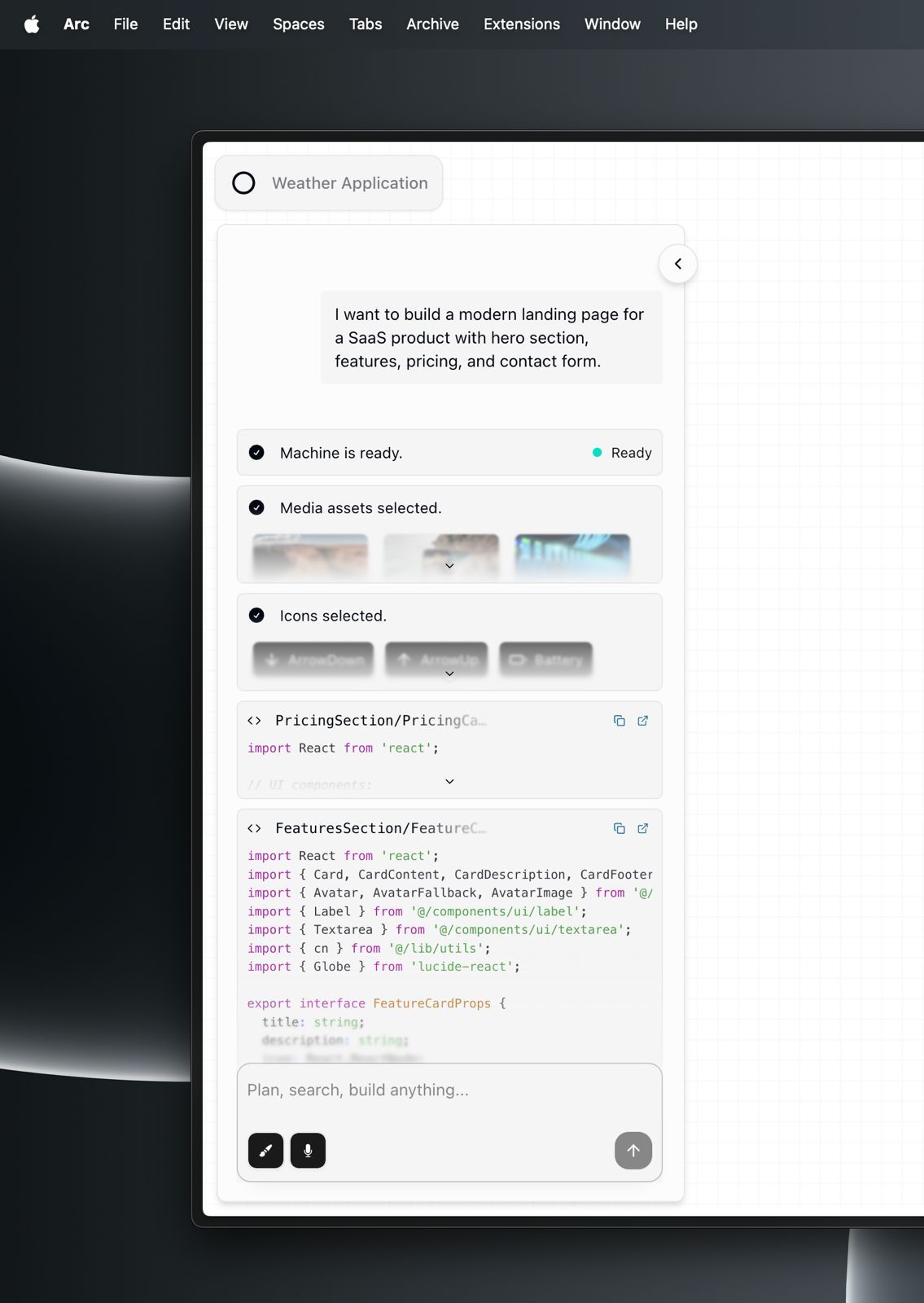The height and width of the screenshot is (1303, 924).
Task: Click the PricingSection/PricingCa file name
Action: [380, 721]
